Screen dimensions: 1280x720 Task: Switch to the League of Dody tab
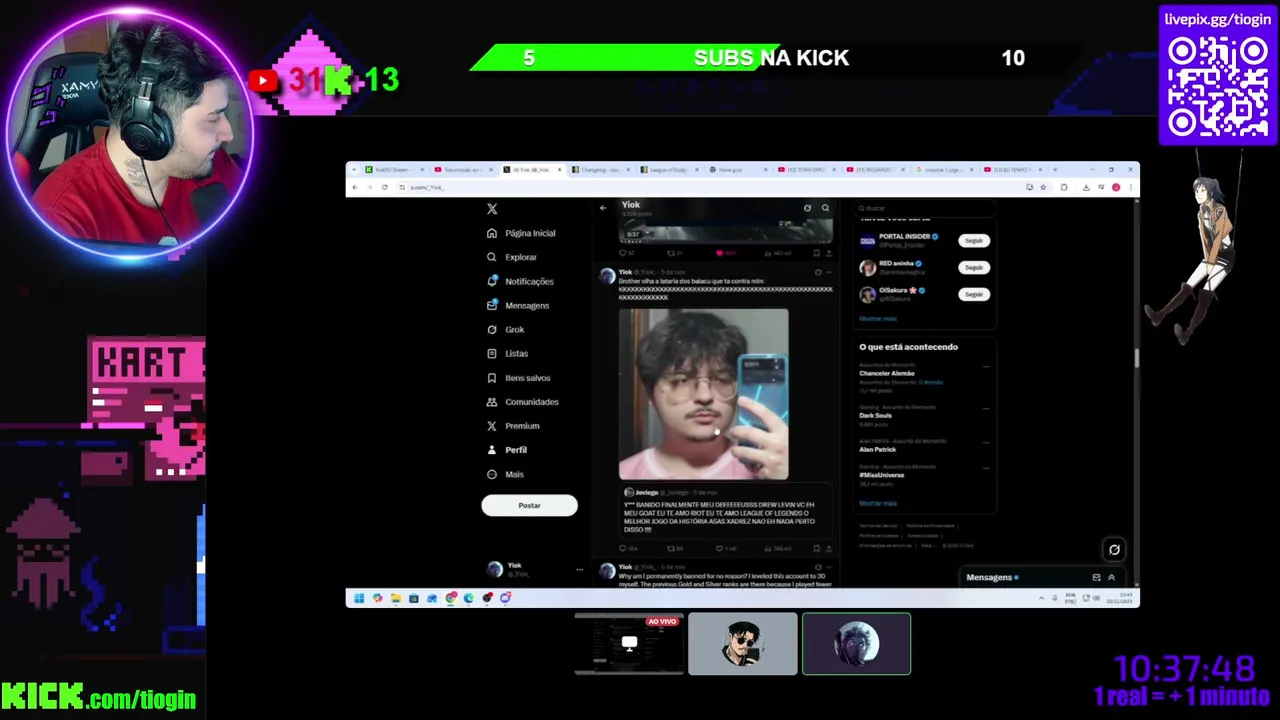[x=669, y=170]
